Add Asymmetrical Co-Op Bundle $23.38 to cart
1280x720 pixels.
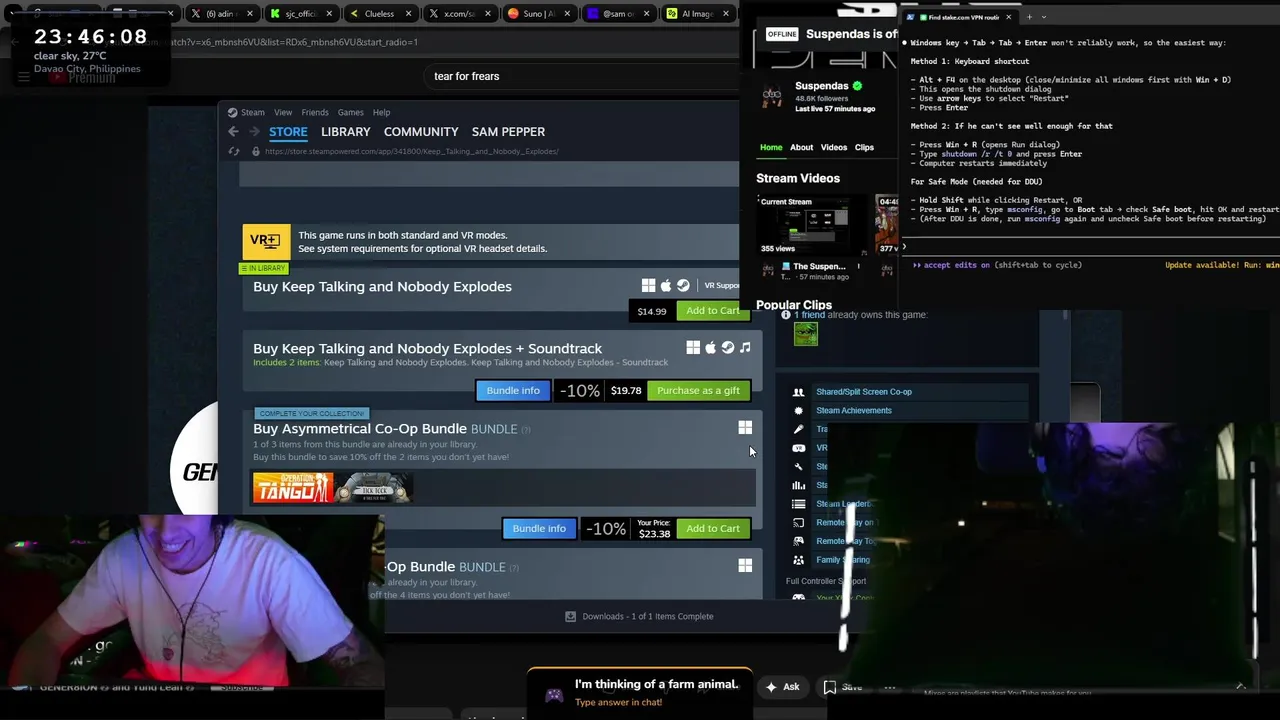click(712, 529)
